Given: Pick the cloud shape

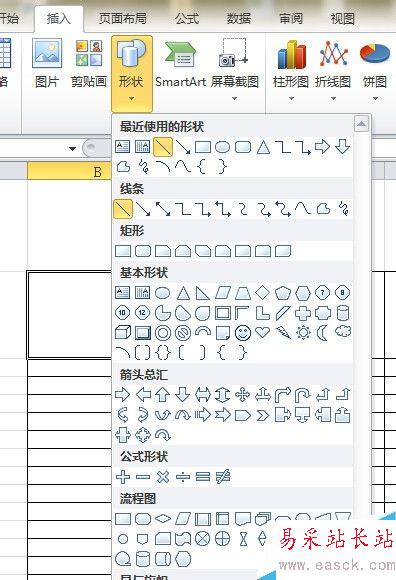Looking at the screenshot, I should (343, 332).
